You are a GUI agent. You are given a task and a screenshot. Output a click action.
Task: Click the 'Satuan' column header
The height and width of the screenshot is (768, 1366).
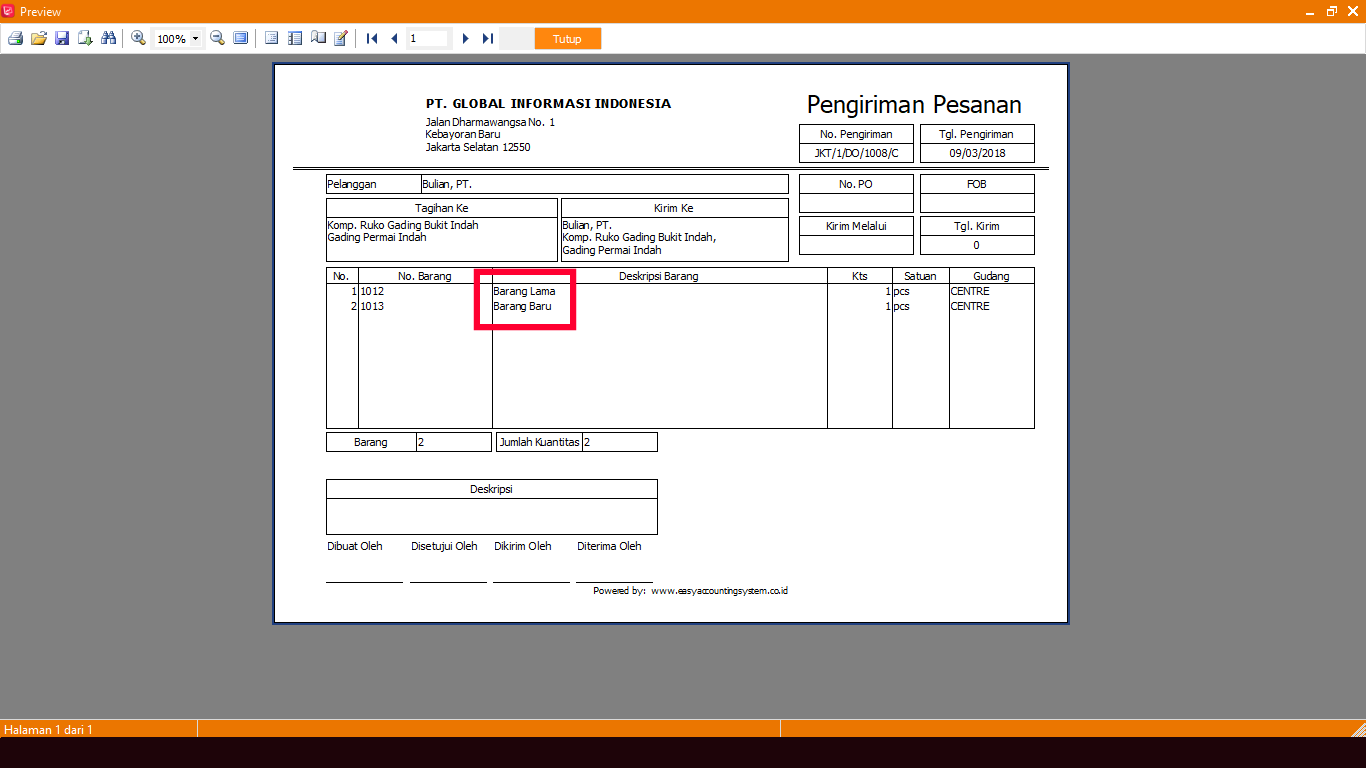(920, 276)
